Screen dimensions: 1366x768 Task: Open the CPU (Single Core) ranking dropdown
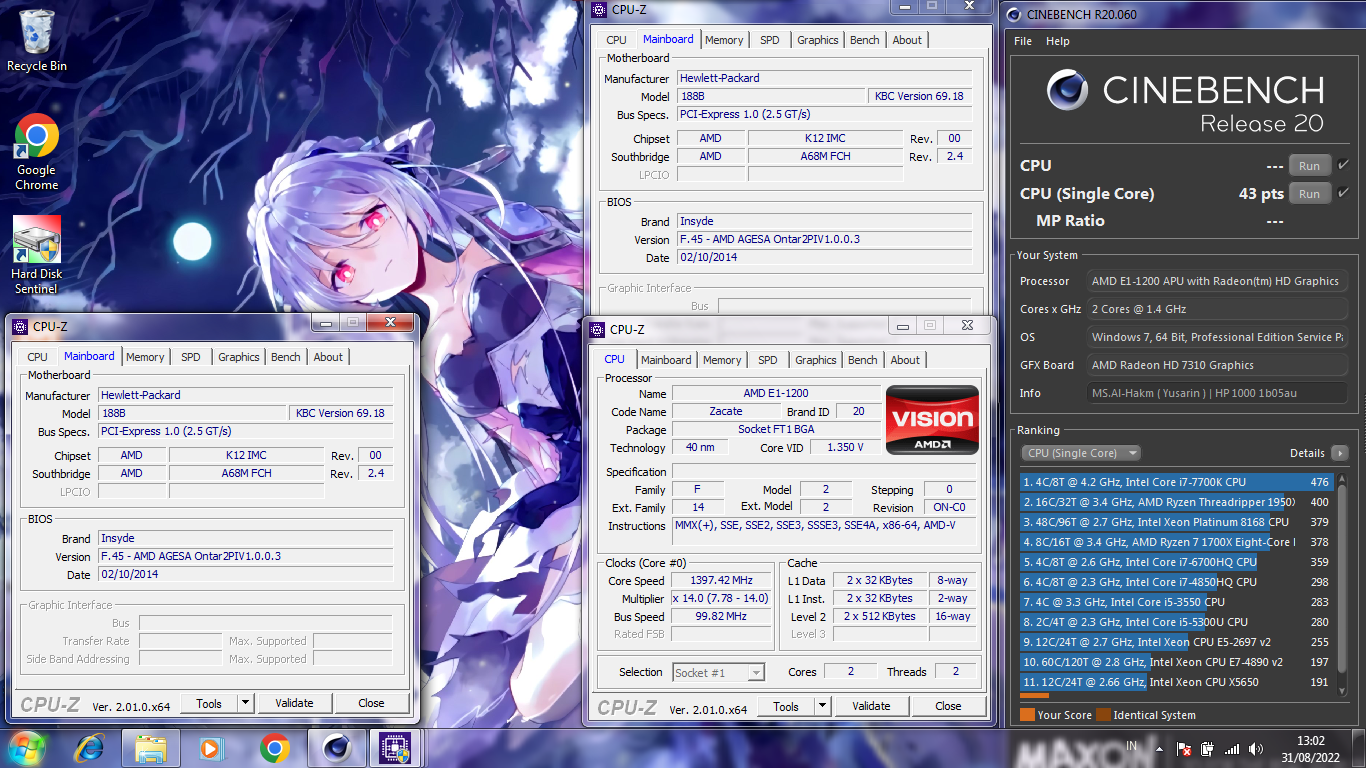[x=1080, y=453]
